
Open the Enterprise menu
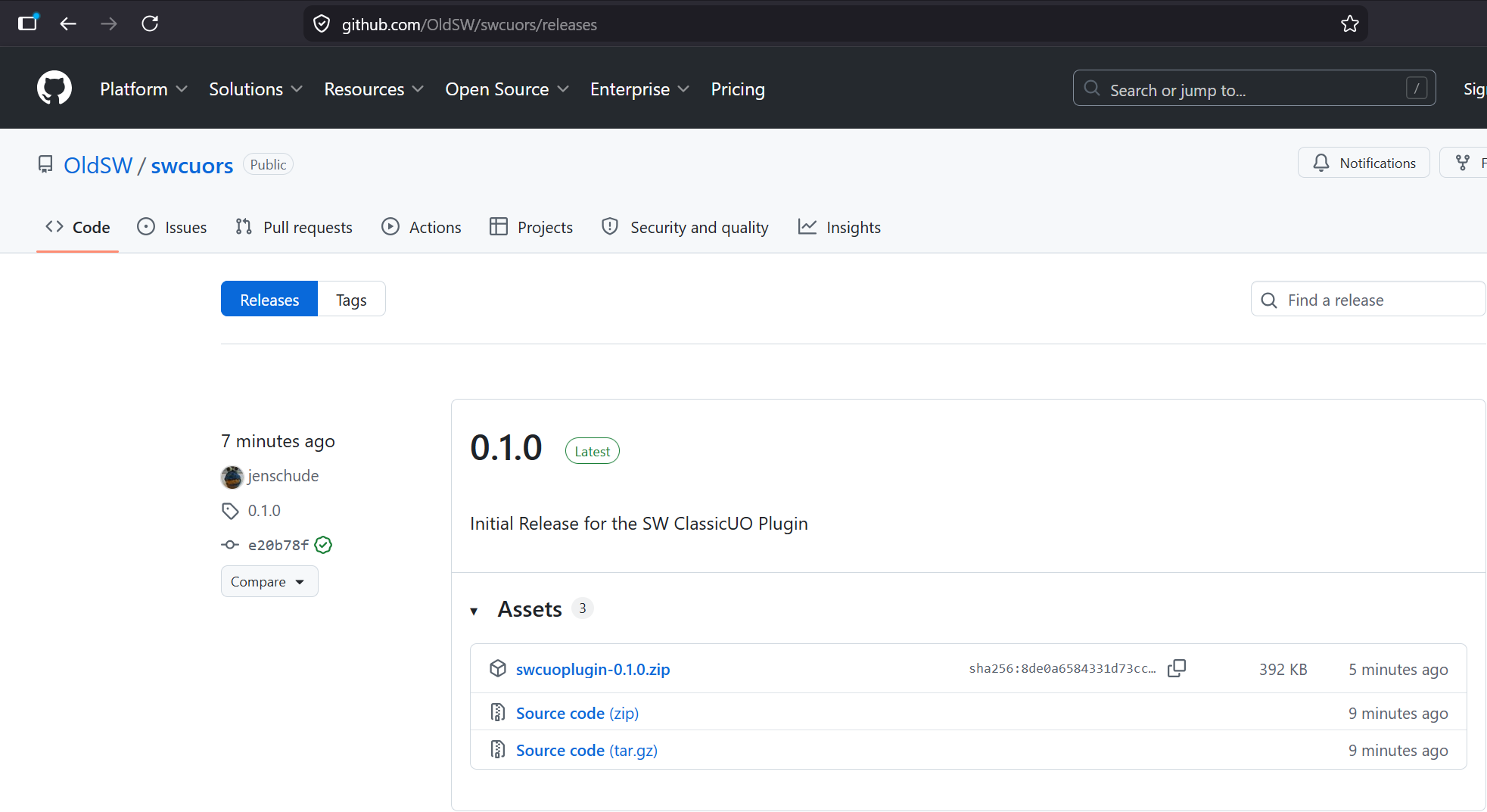[639, 89]
